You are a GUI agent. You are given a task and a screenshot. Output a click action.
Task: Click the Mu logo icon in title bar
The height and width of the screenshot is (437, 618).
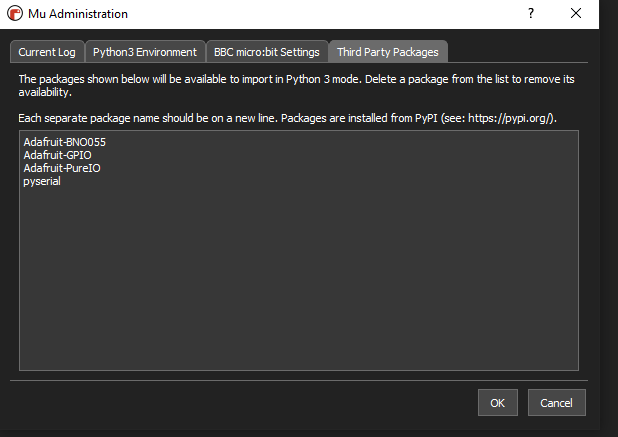(x=15, y=14)
